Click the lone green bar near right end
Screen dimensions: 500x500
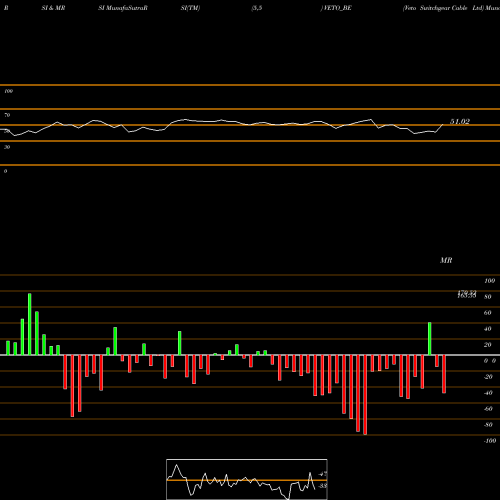pyautogui.click(x=430, y=339)
